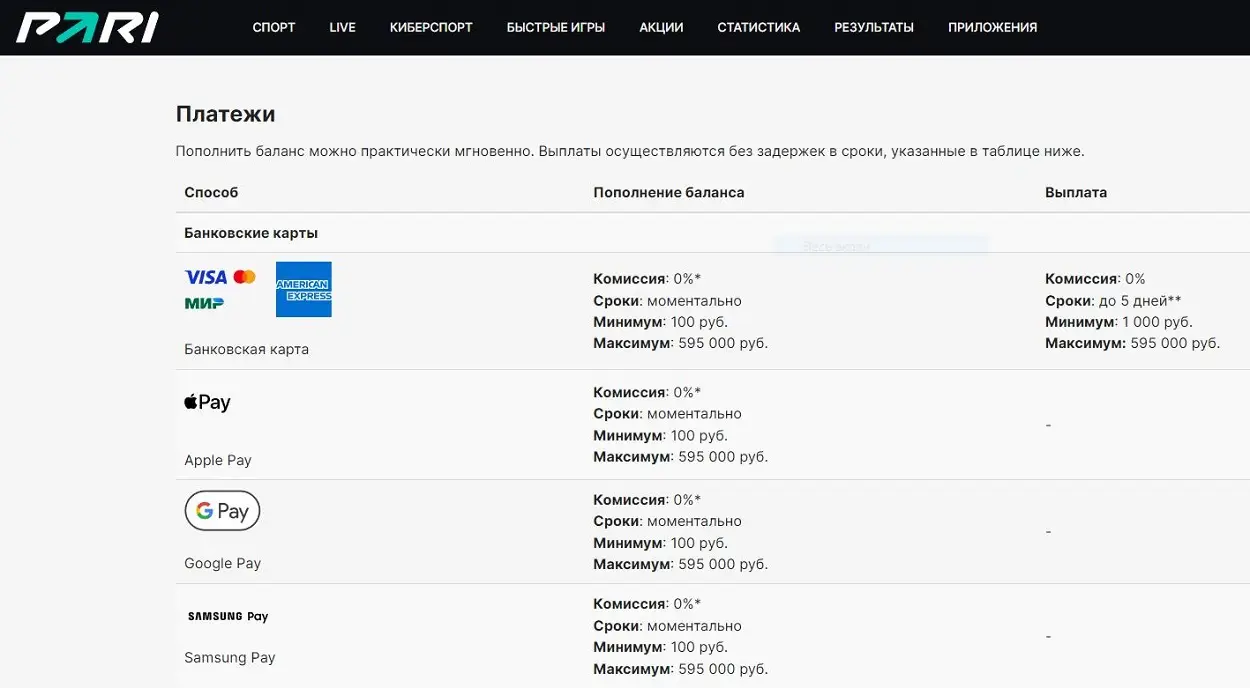Click Google Pay deposit Максимум 595 000 руб.
Screen dimensions: 1250x688
coord(680,564)
